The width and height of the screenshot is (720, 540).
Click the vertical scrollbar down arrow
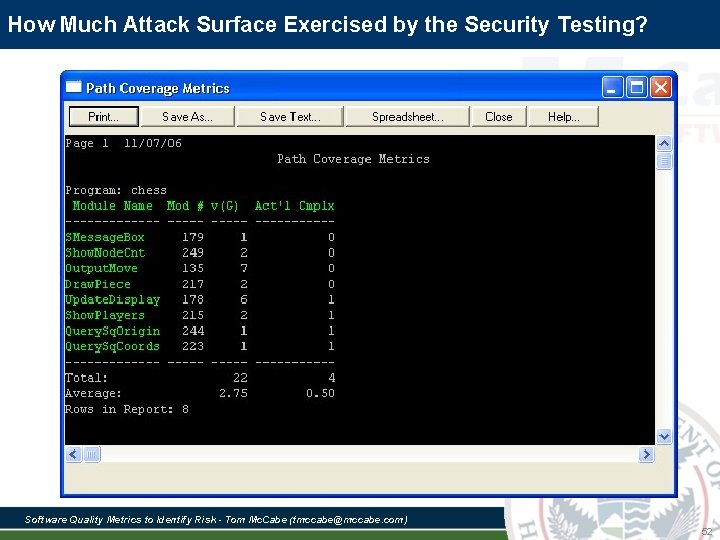click(x=664, y=436)
